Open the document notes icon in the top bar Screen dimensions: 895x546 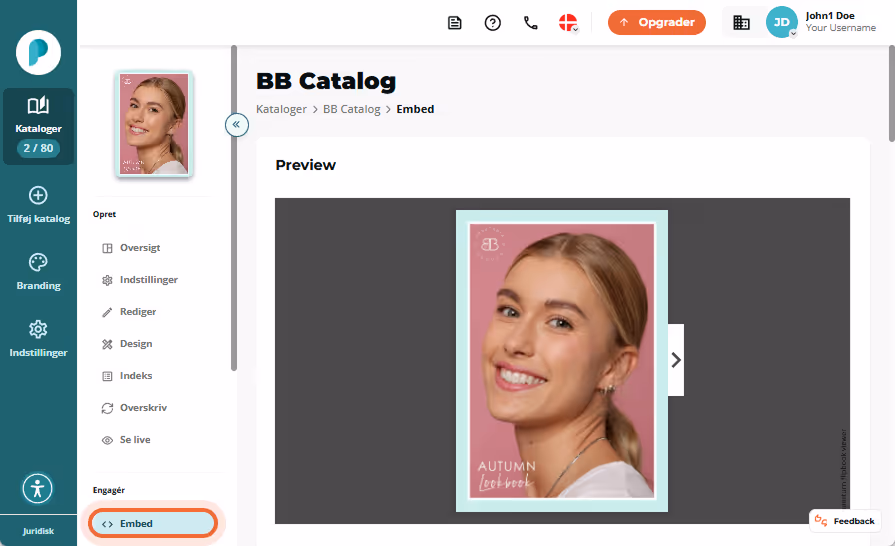(x=454, y=23)
